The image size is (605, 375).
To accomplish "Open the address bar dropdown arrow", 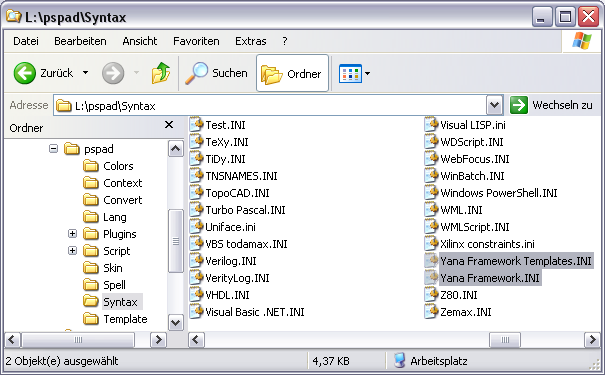I will 494,105.
